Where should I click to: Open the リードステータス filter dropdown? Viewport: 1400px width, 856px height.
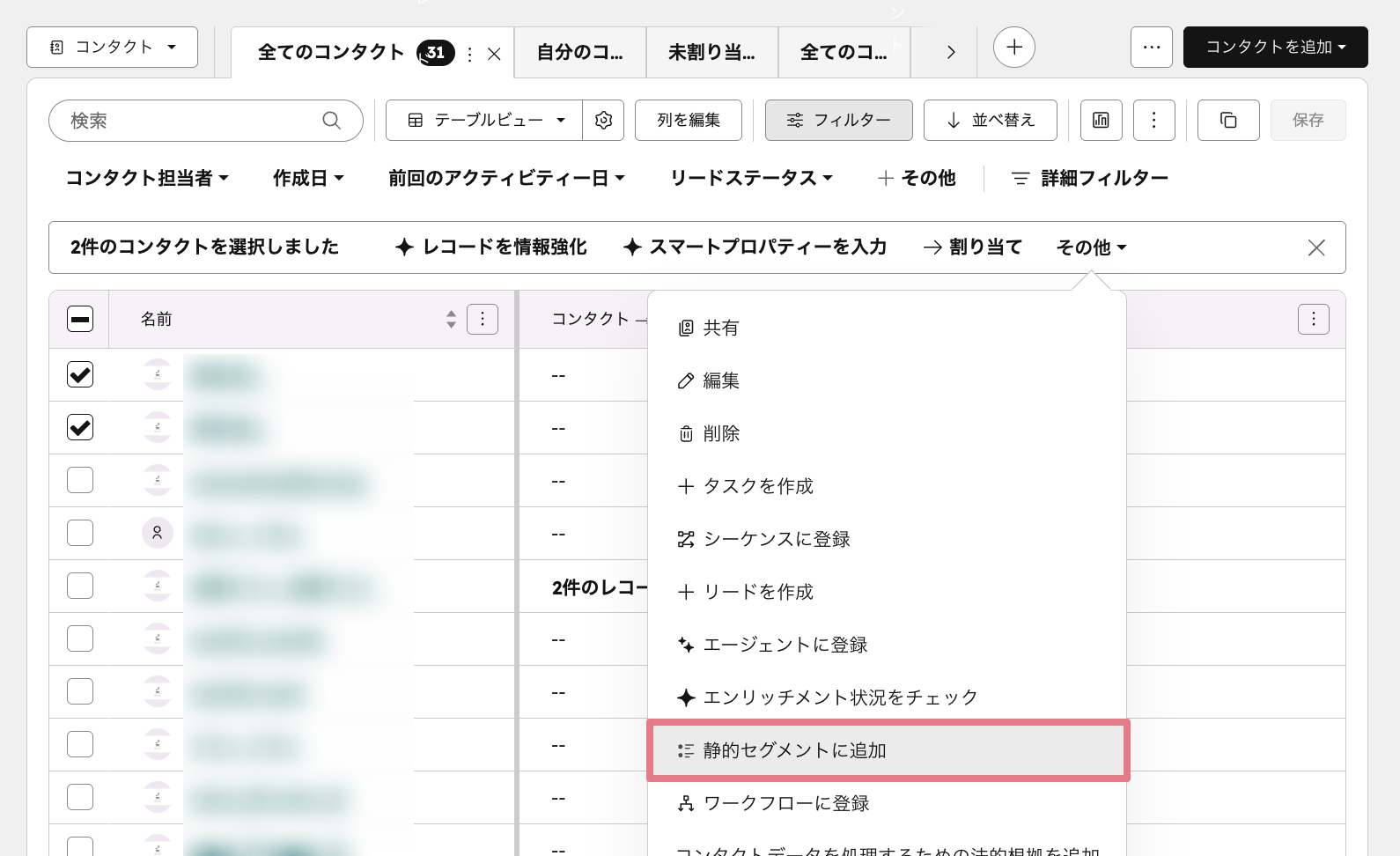click(750, 179)
